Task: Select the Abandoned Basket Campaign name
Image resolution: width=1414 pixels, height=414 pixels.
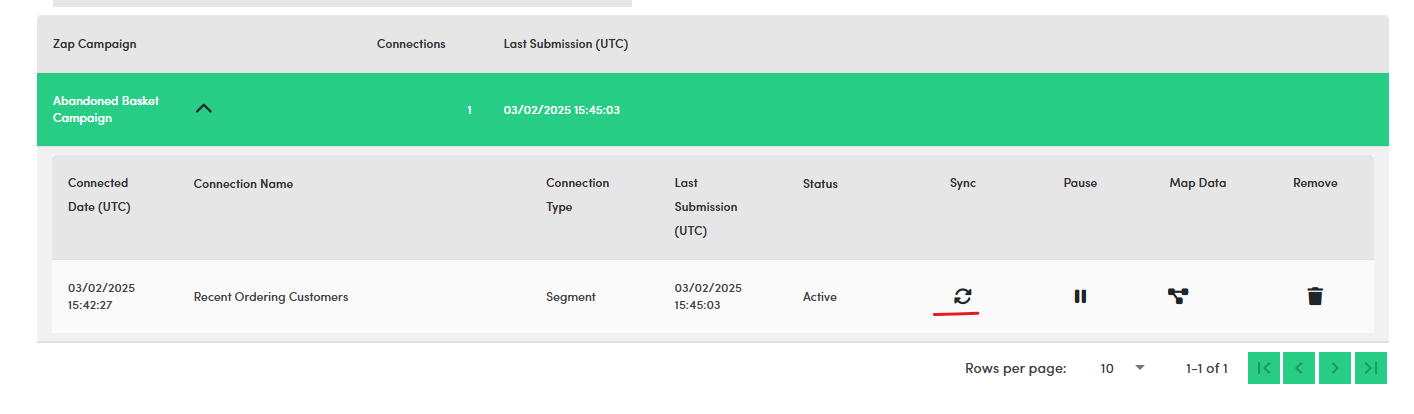Action: click(105, 109)
